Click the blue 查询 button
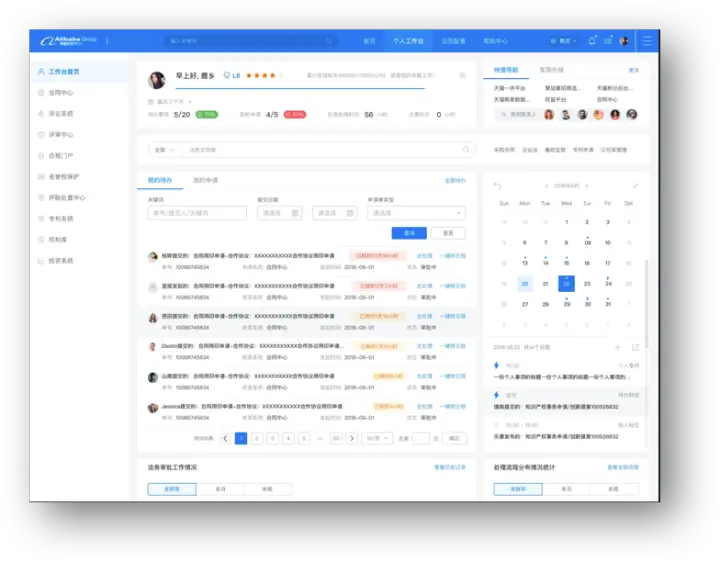Image resolution: width=720 pixels, height=562 pixels. pos(409,233)
